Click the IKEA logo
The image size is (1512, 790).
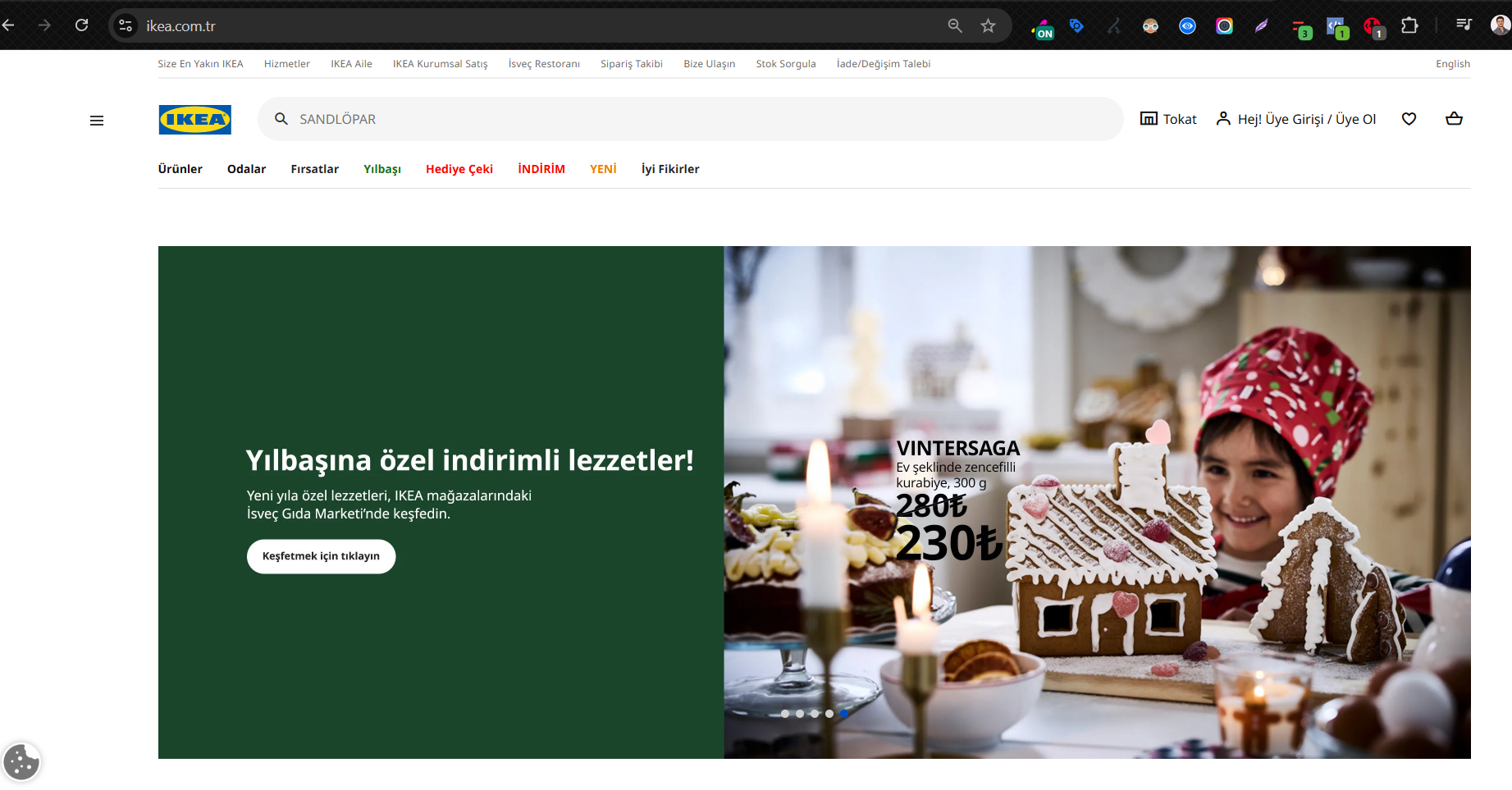195,120
